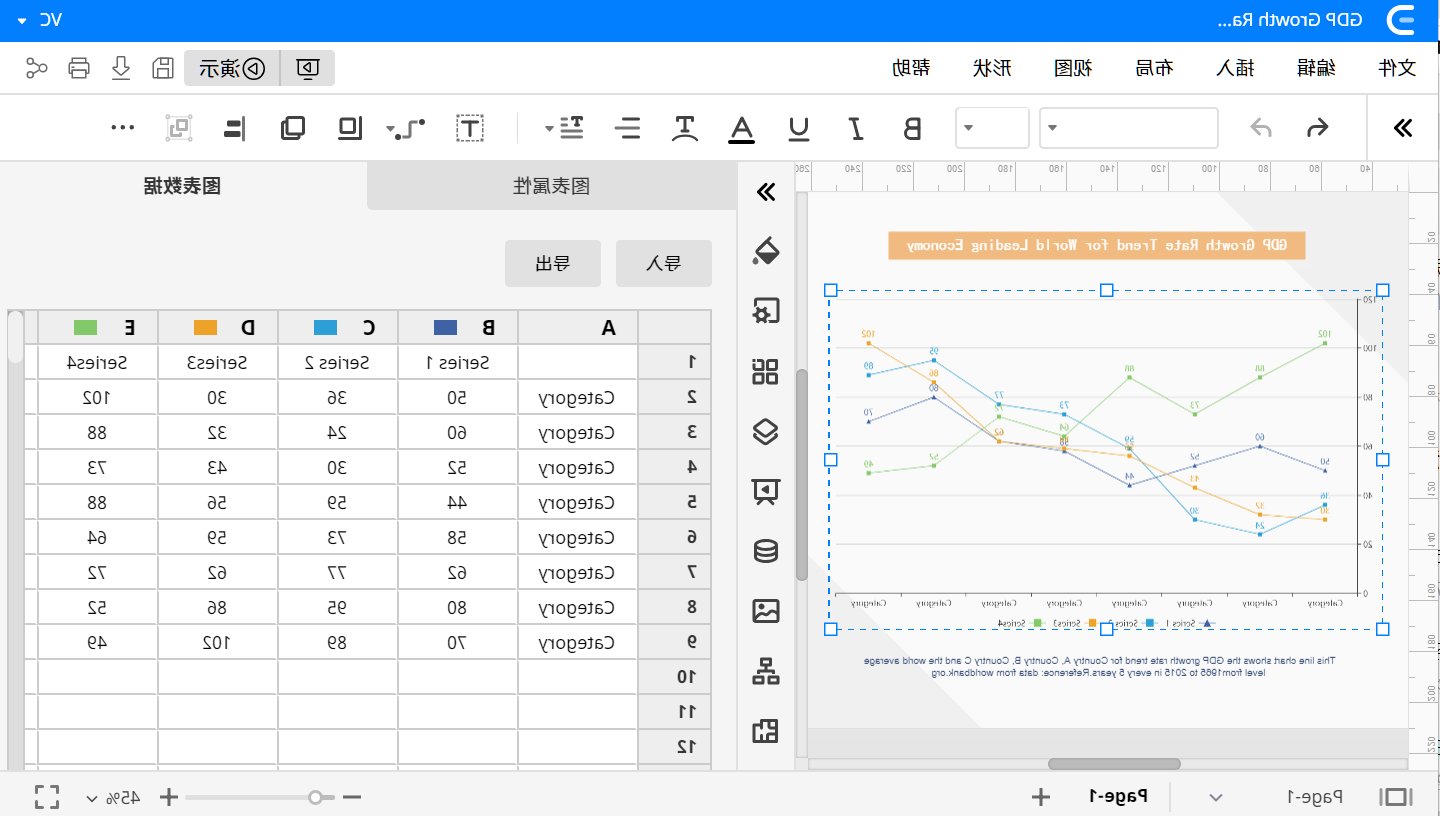Viewport: 1440px width, 816px height.
Task: Open the font size dropdown
Action: click(993, 128)
